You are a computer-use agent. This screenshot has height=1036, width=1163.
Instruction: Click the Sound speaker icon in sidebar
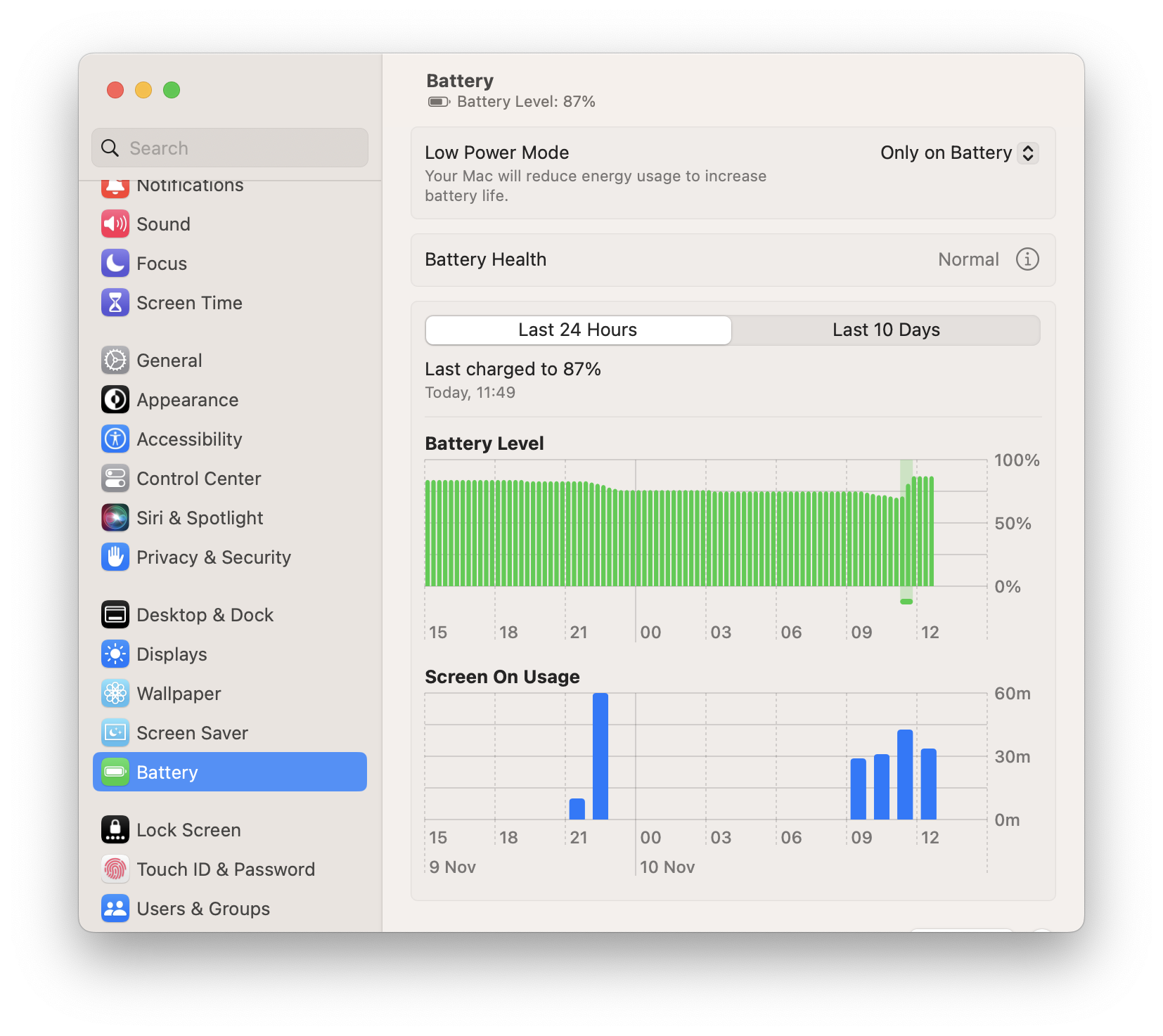coord(115,224)
